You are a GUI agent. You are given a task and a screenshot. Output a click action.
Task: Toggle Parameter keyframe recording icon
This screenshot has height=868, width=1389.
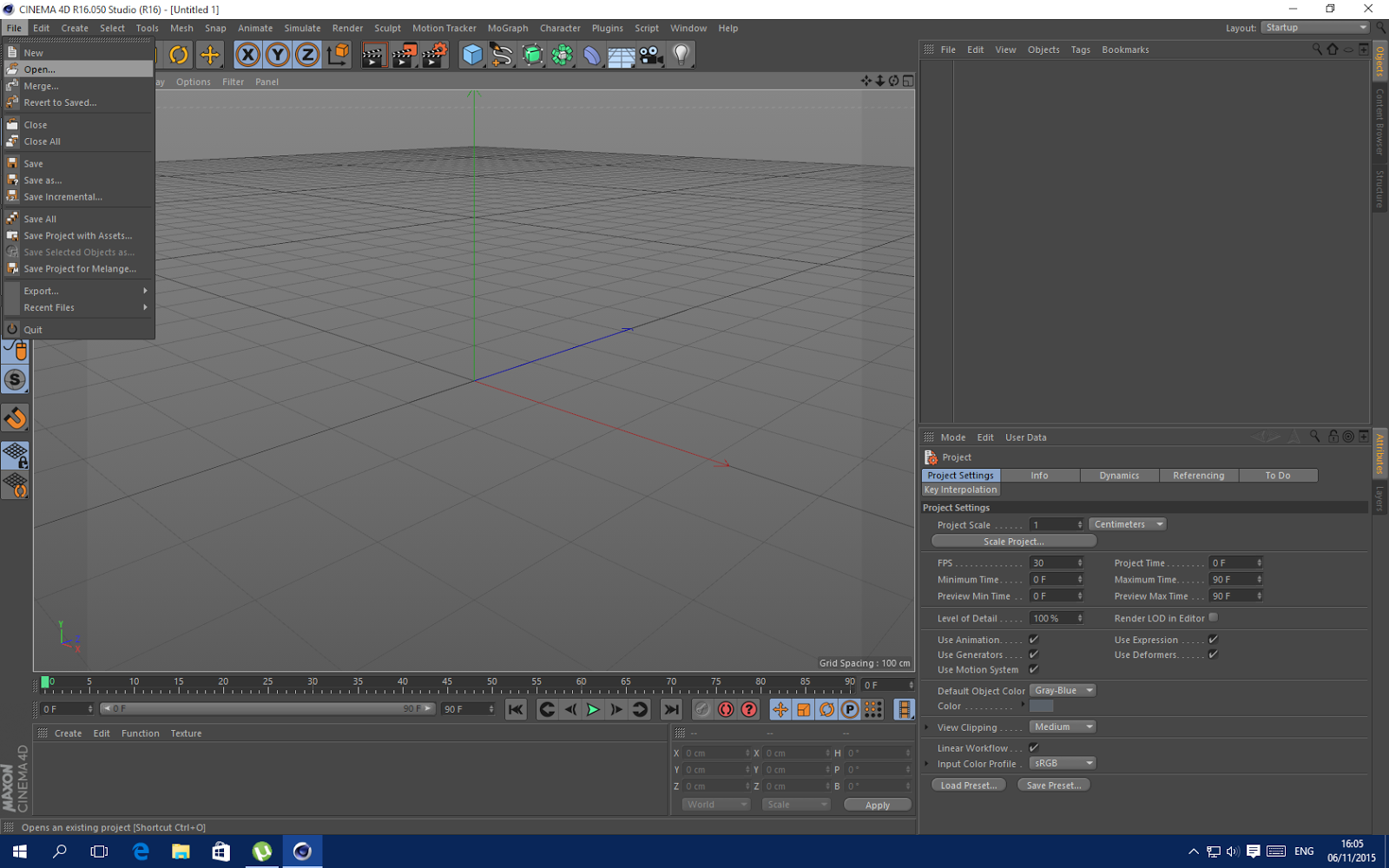point(850,709)
